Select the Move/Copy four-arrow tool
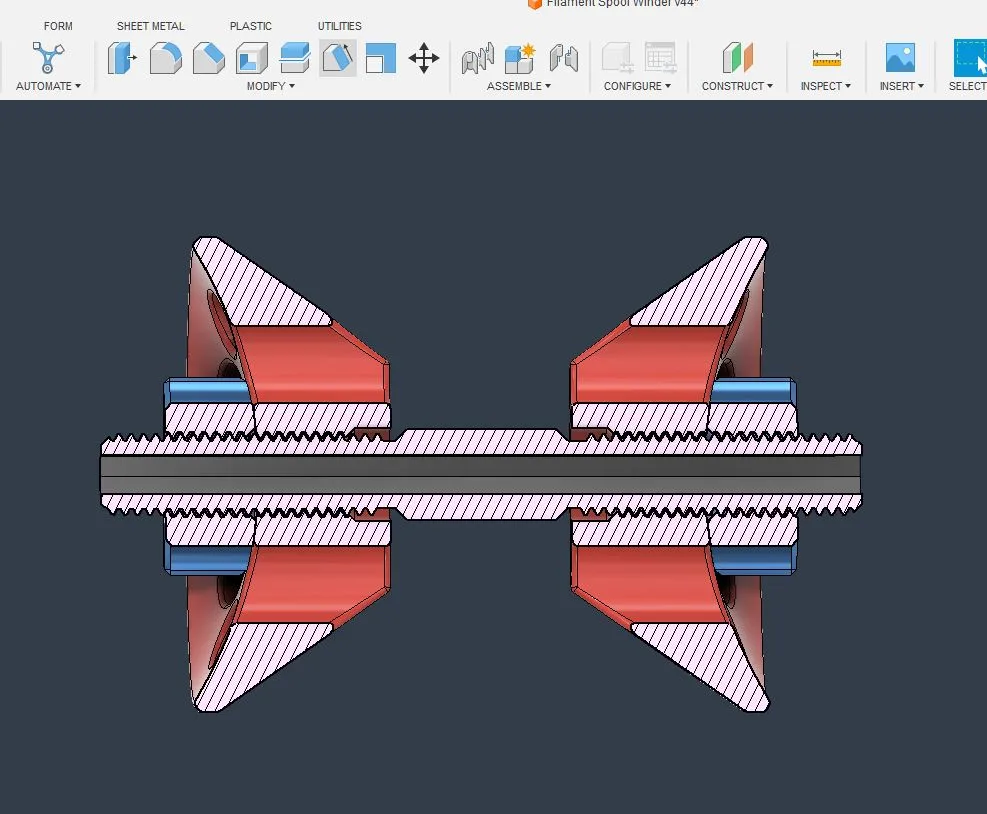Viewport: 987px width, 814px height. 424,59
